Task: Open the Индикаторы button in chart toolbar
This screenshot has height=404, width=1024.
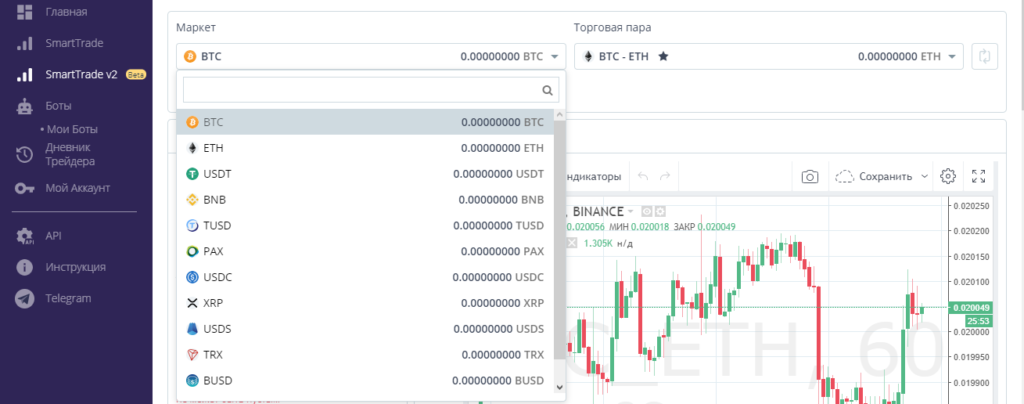Action: [x=592, y=176]
